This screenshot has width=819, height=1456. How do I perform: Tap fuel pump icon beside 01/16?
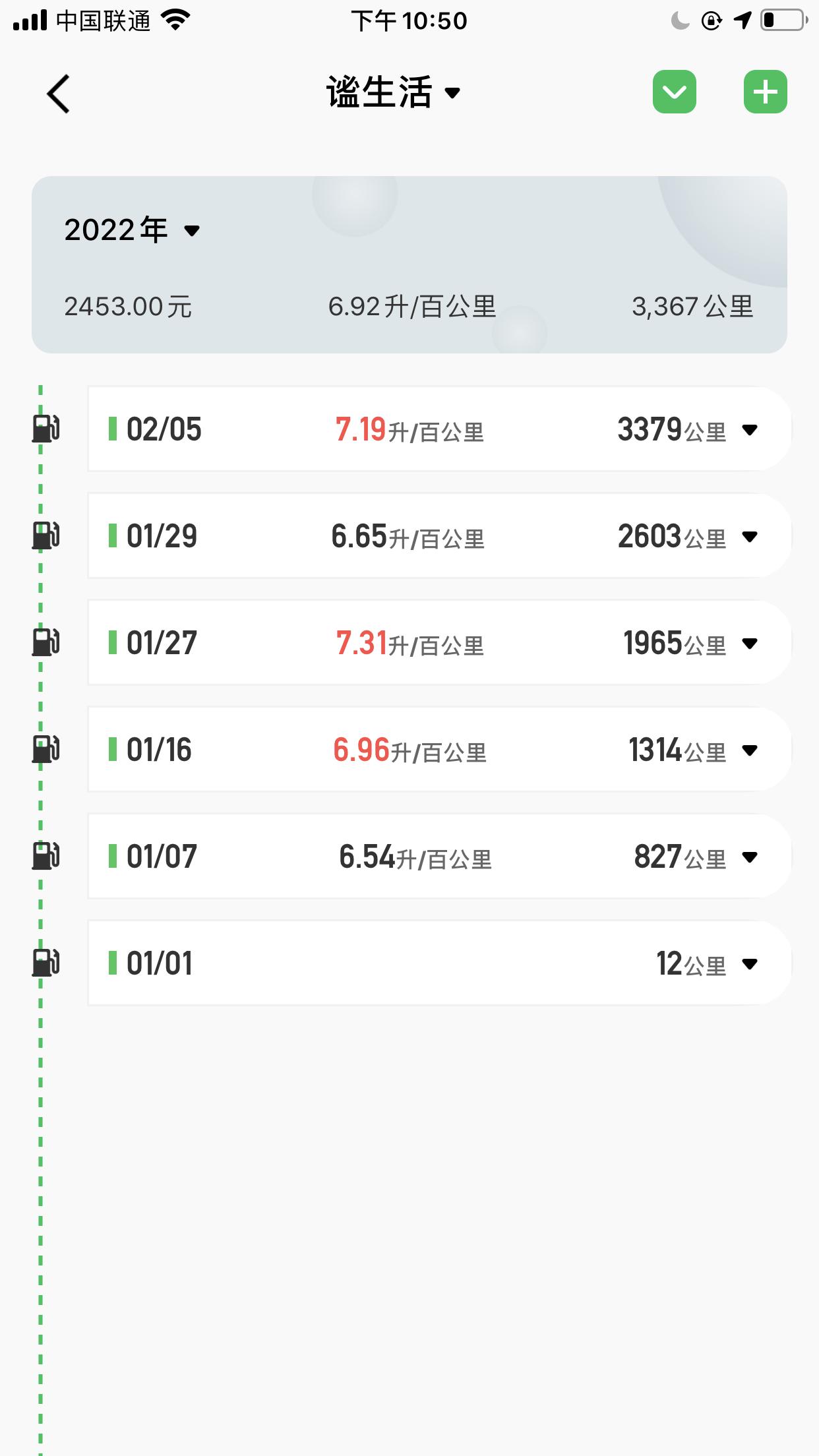pos(46,749)
